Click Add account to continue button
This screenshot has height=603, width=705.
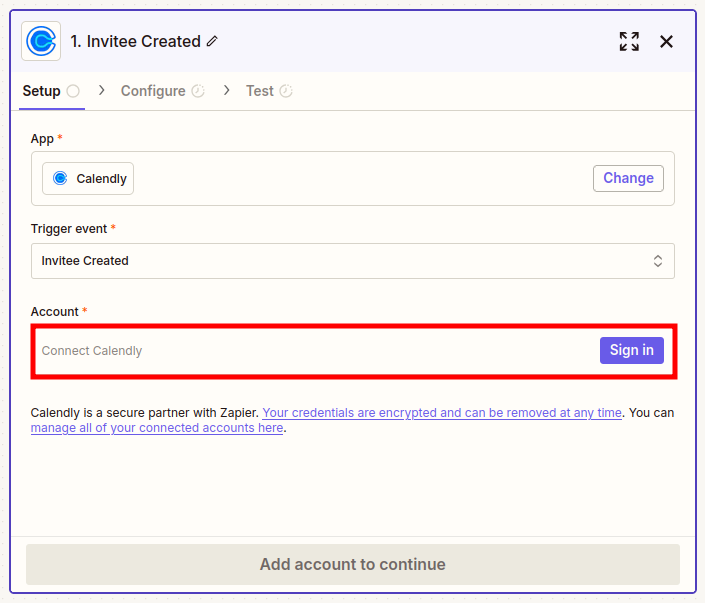(352, 564)
